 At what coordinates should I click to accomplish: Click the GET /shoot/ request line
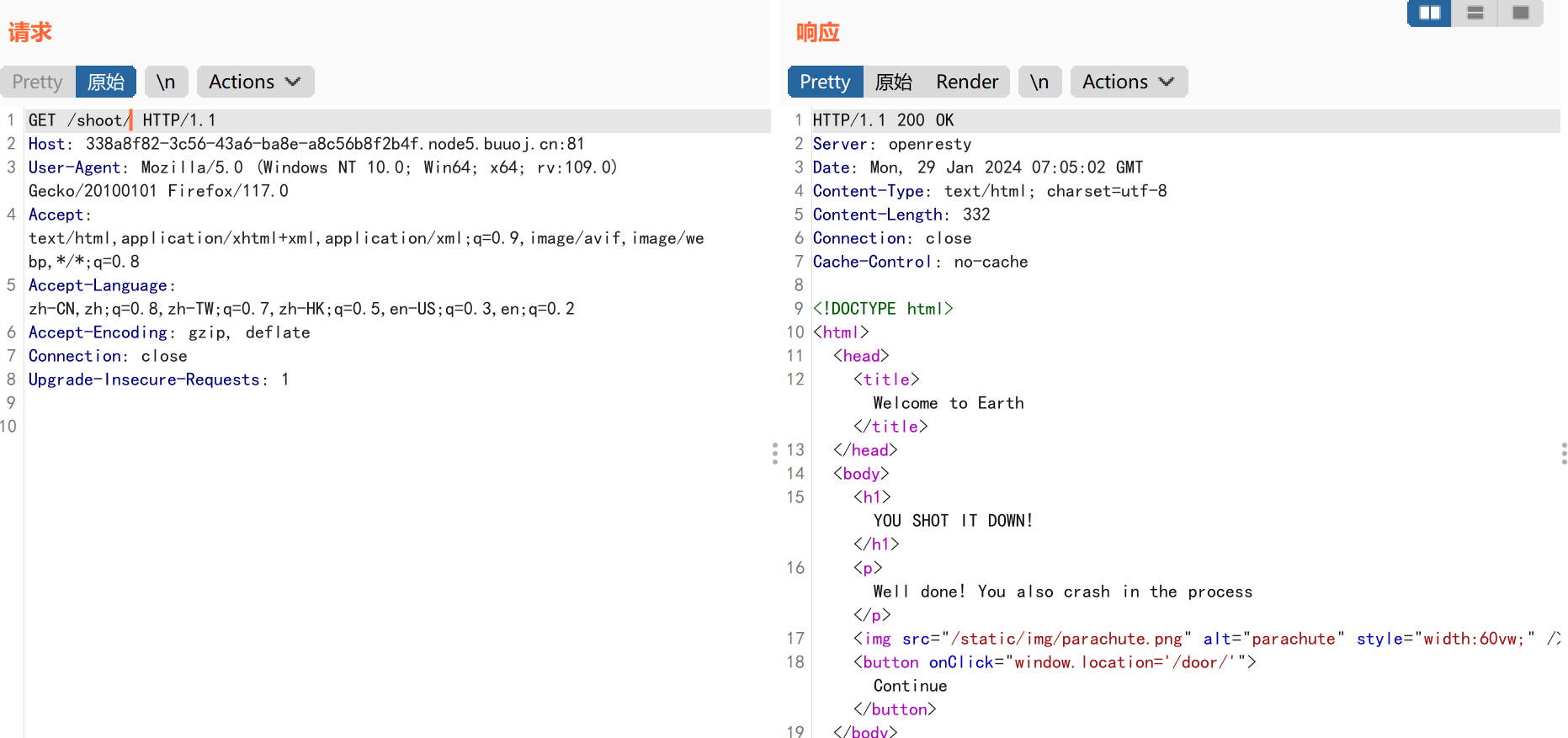point(122,120)
